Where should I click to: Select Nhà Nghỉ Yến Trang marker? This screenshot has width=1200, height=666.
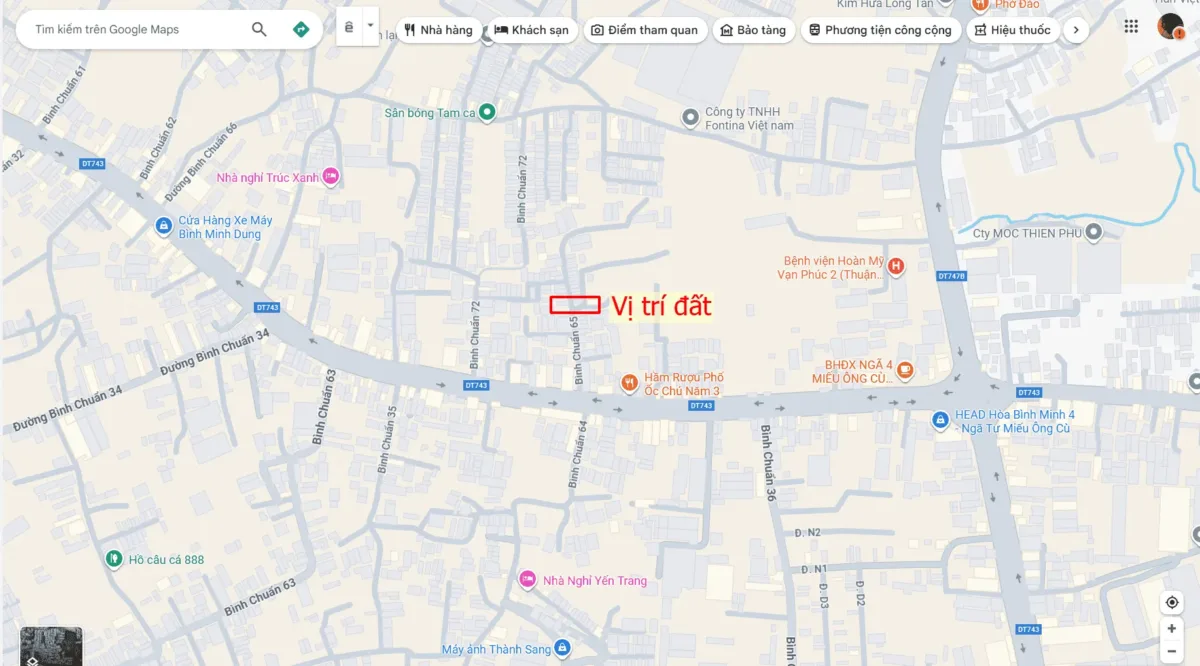point(528,579)
